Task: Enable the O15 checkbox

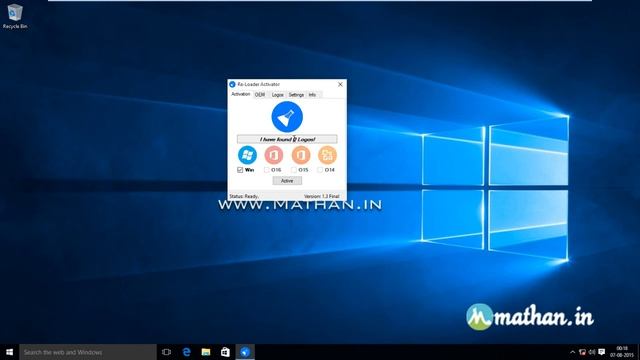Action: pyautogui.click(x=293, y=170)
